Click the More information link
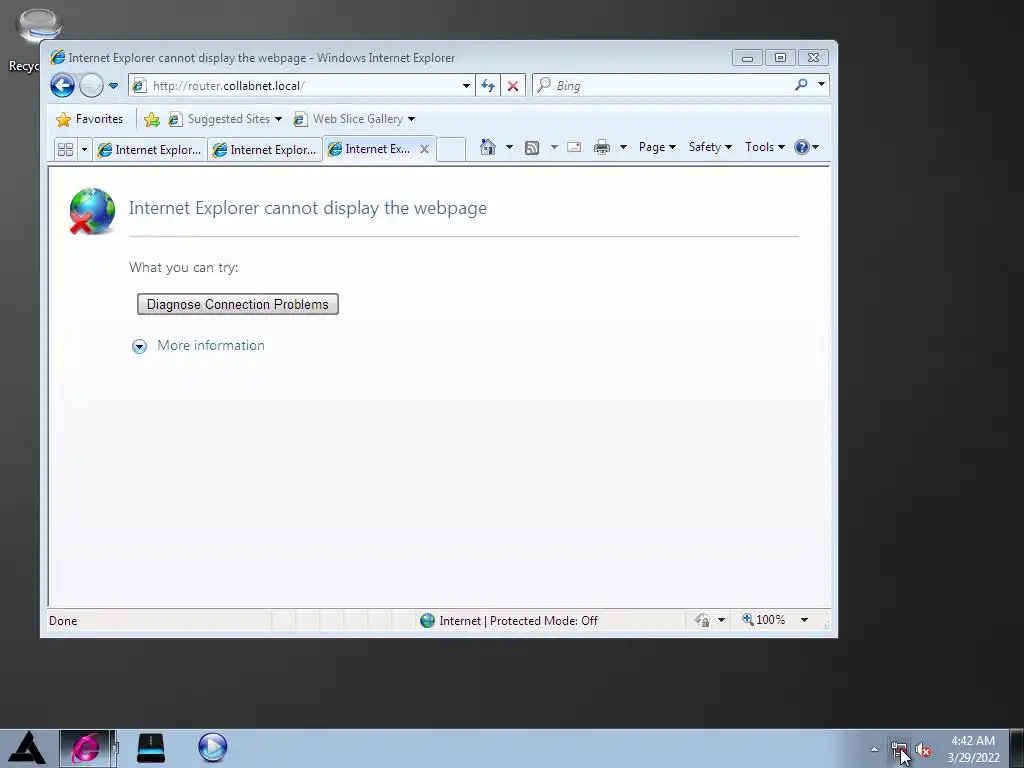The width and height of the screenshot is (1024, 768). [211, 345]
